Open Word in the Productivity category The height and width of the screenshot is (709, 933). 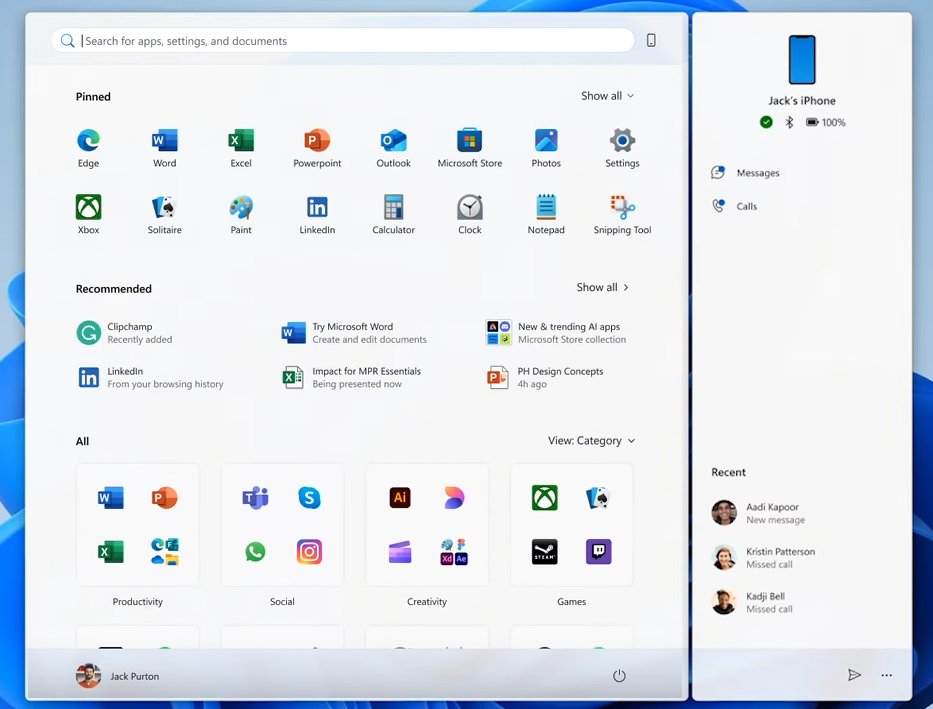[111, 497]
